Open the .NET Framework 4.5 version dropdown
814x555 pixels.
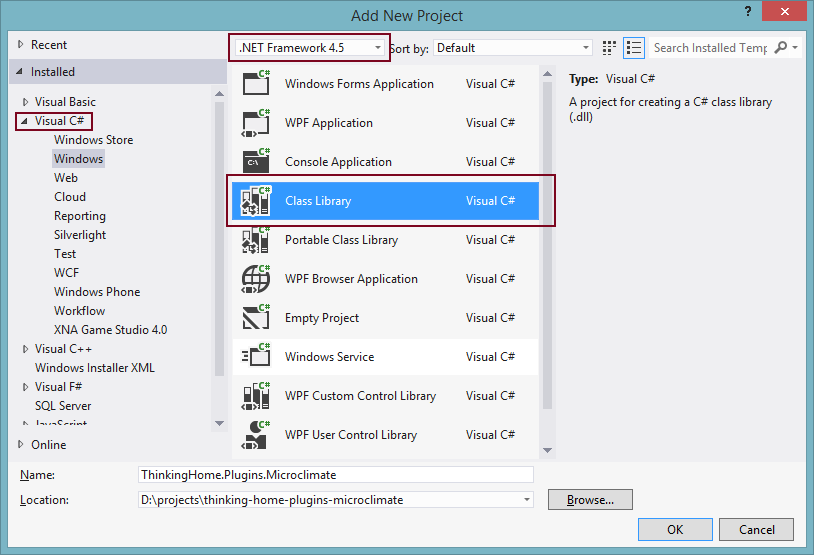coord(310,48)
